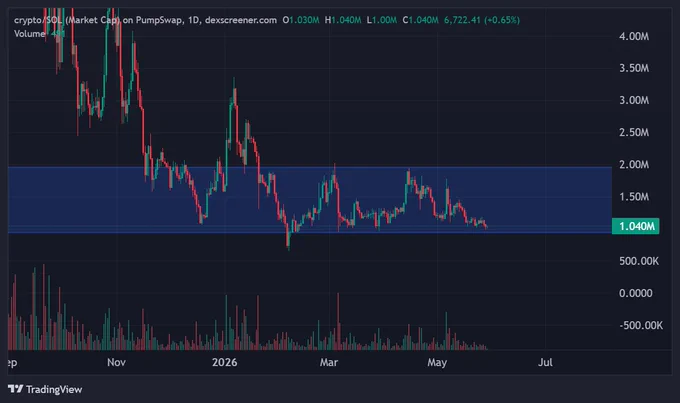Image resolution: width=680 pixels, height=403 pixels.
Task: Click the TradingView logo link
Action: click(45, 389)
